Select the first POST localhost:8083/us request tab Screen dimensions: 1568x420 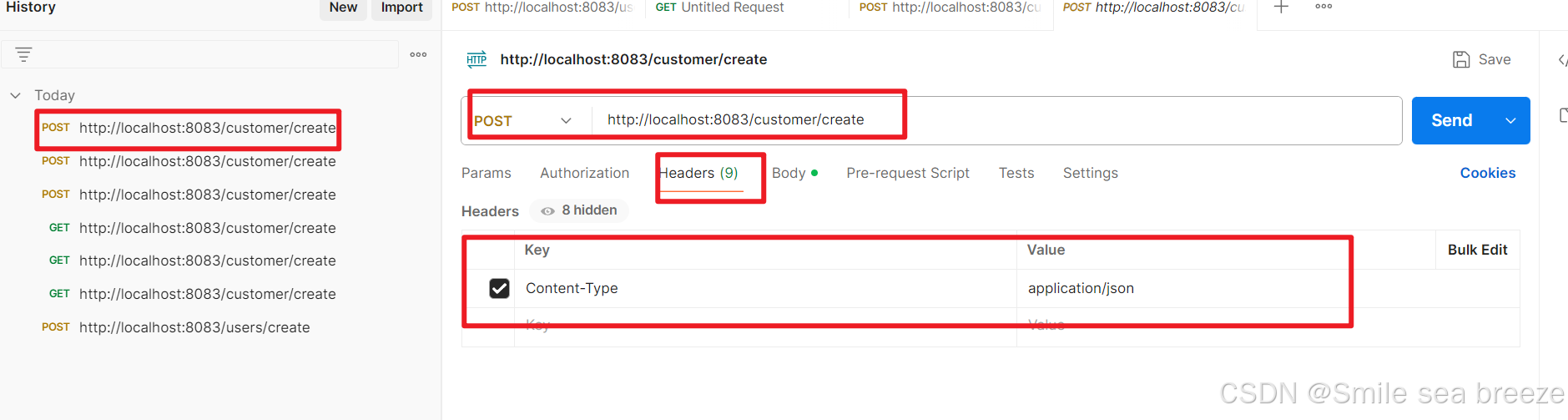click(x=542, y=8)
